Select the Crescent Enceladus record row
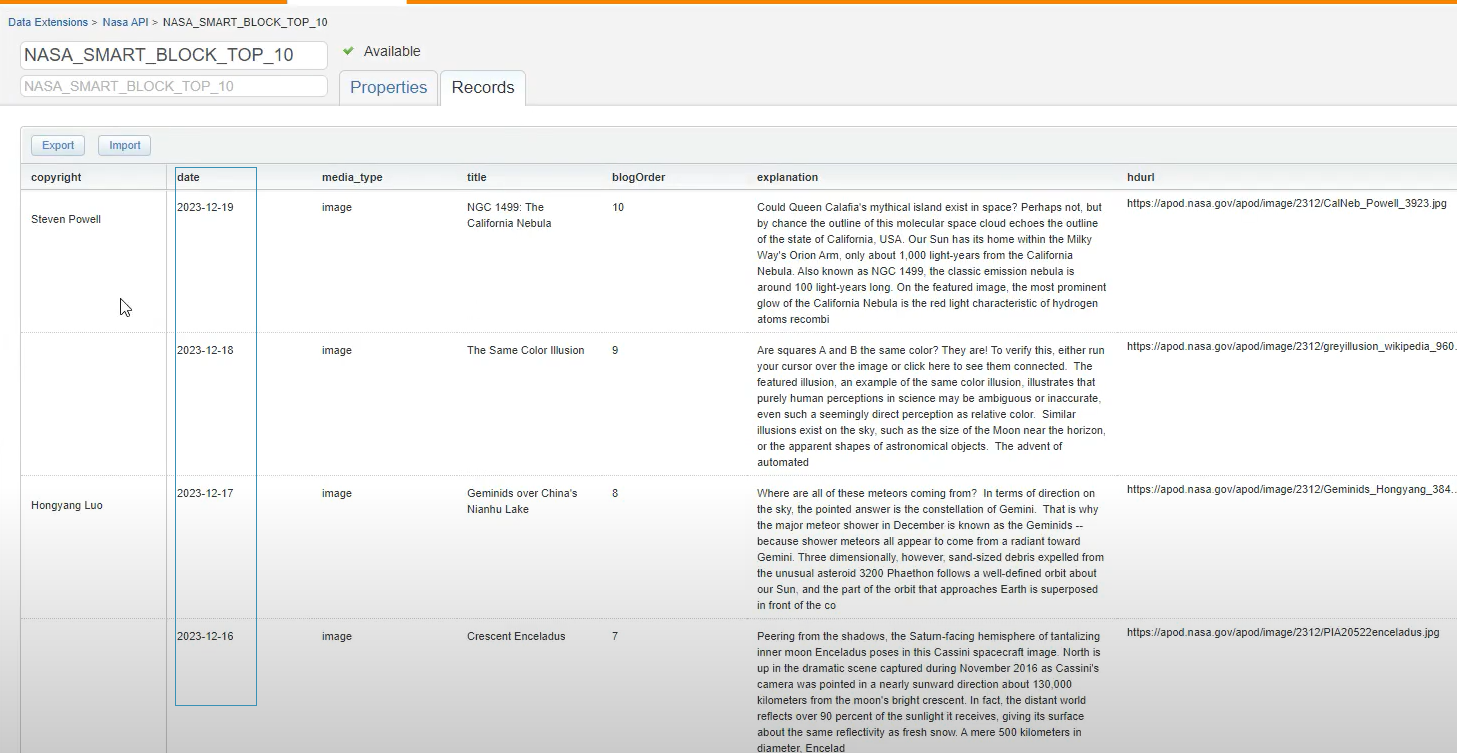Image resolution: width=1457 pixels, height=753 pixels. [516, 636]
